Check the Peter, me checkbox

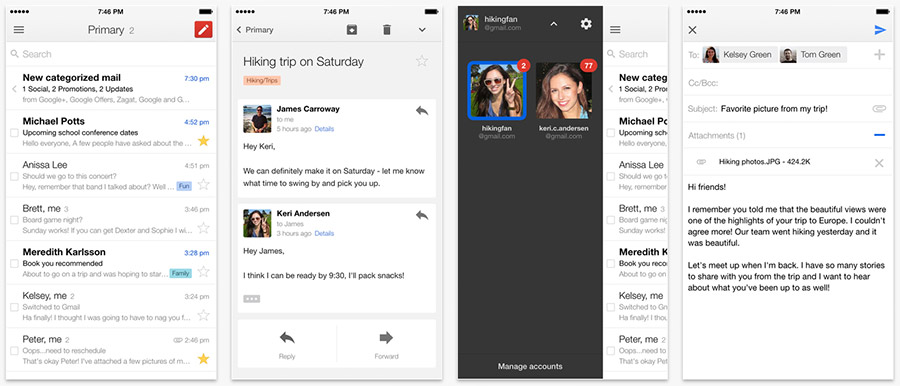point(14,351)
